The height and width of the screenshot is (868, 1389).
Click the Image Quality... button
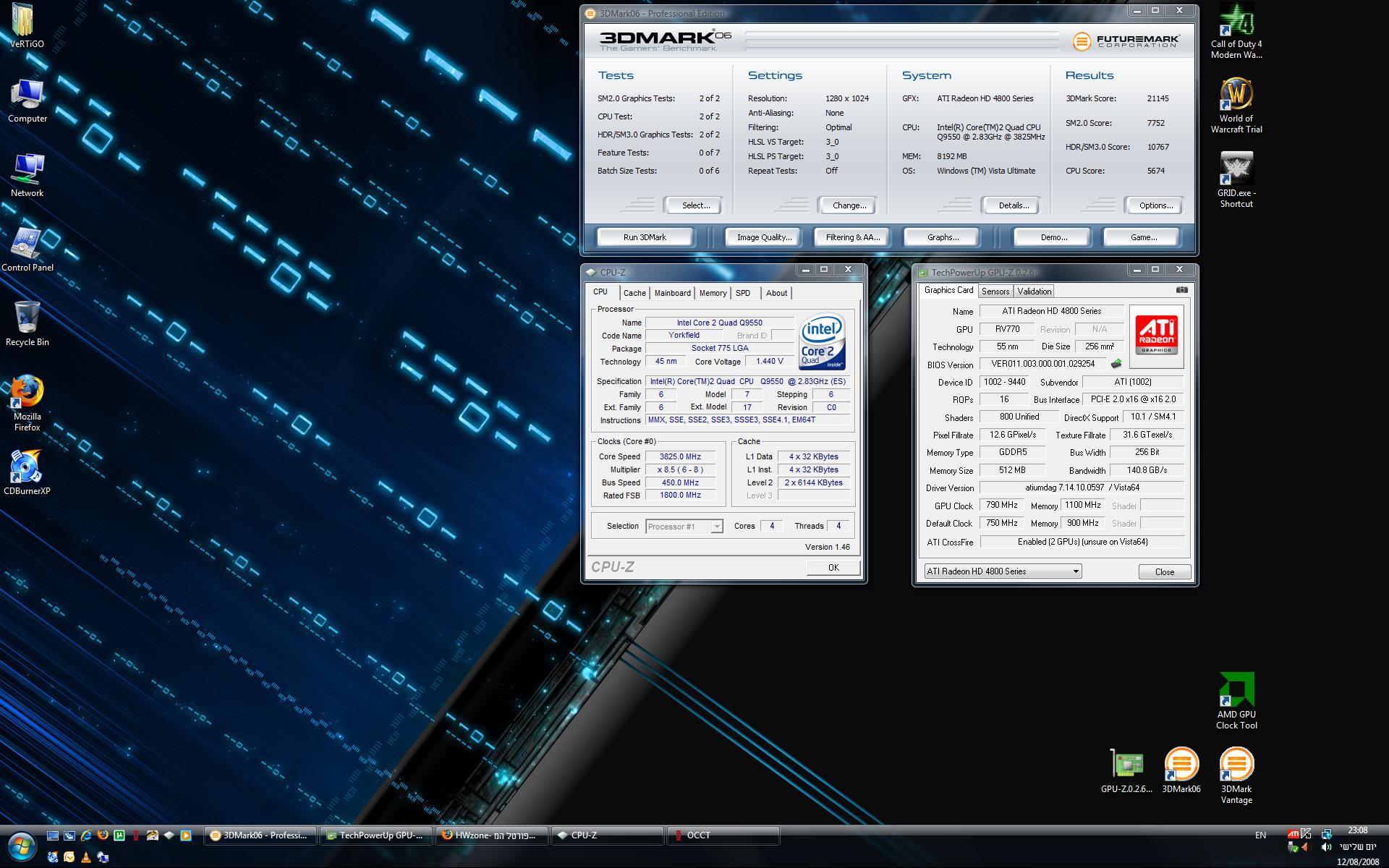point(764,237)
